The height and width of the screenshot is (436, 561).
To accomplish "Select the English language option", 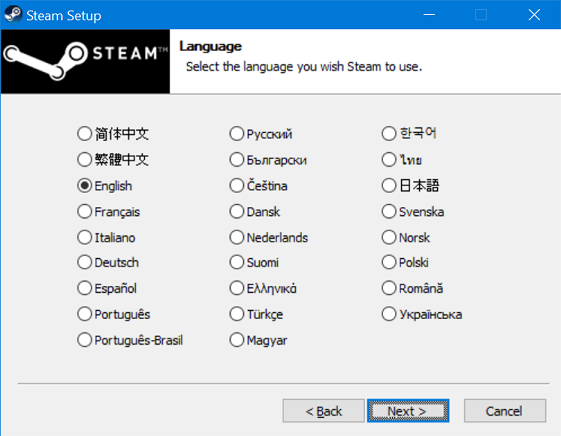I will (x=105, y=186).
